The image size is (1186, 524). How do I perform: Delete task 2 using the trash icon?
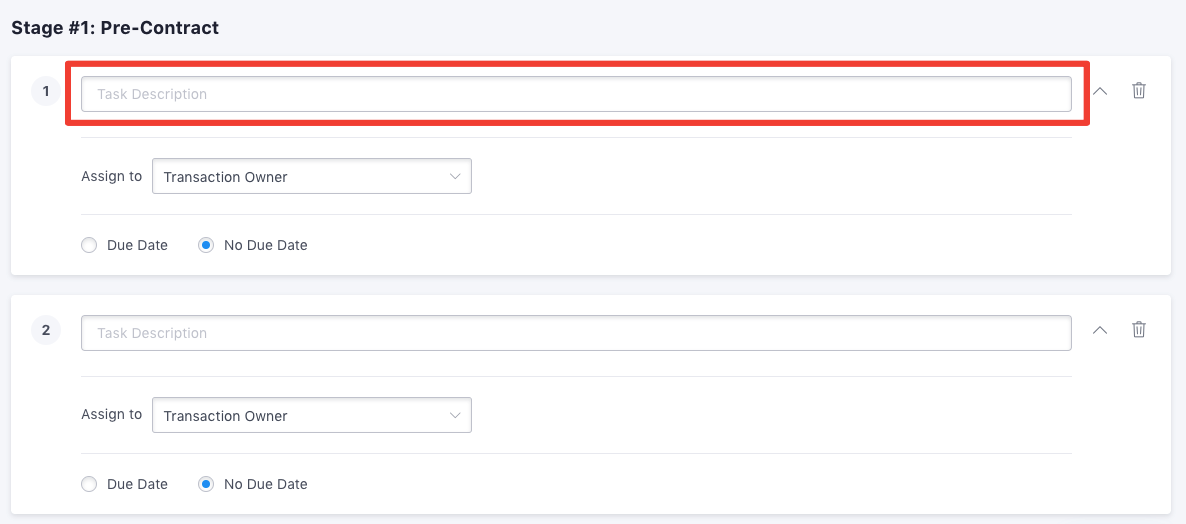(x=1138, y=330)
